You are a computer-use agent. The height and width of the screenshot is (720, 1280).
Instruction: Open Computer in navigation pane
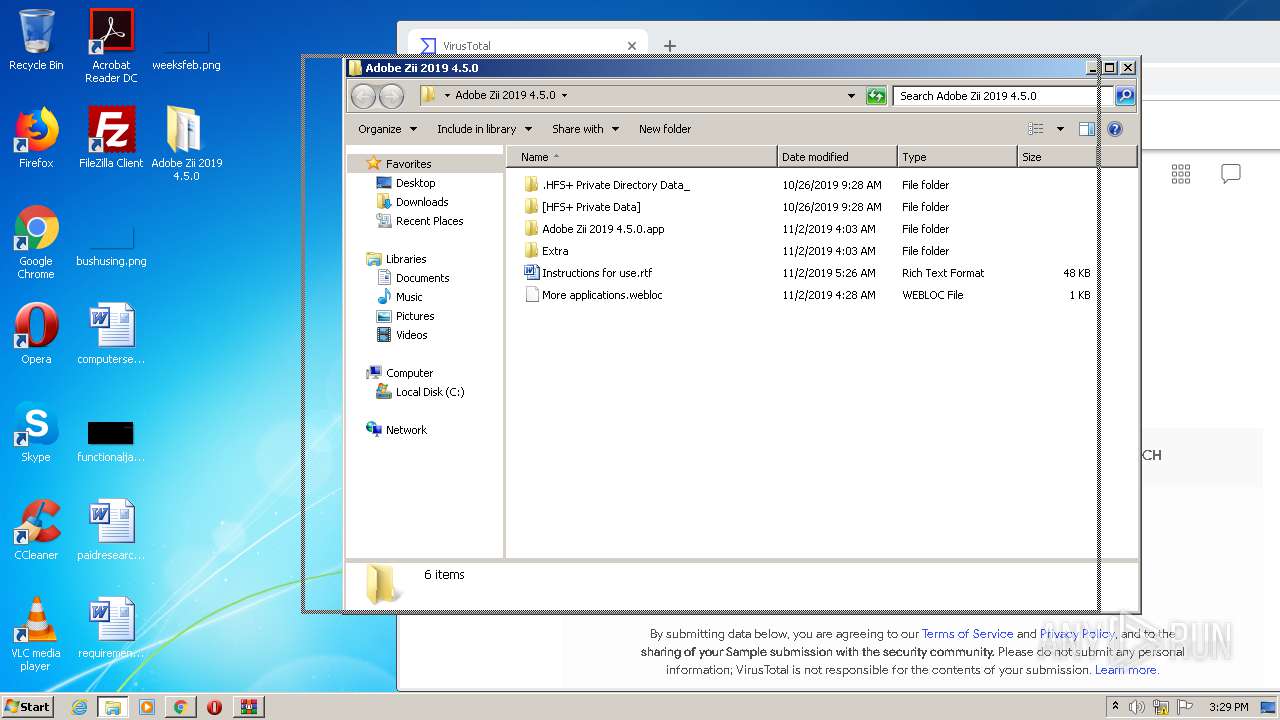(400, 373)
